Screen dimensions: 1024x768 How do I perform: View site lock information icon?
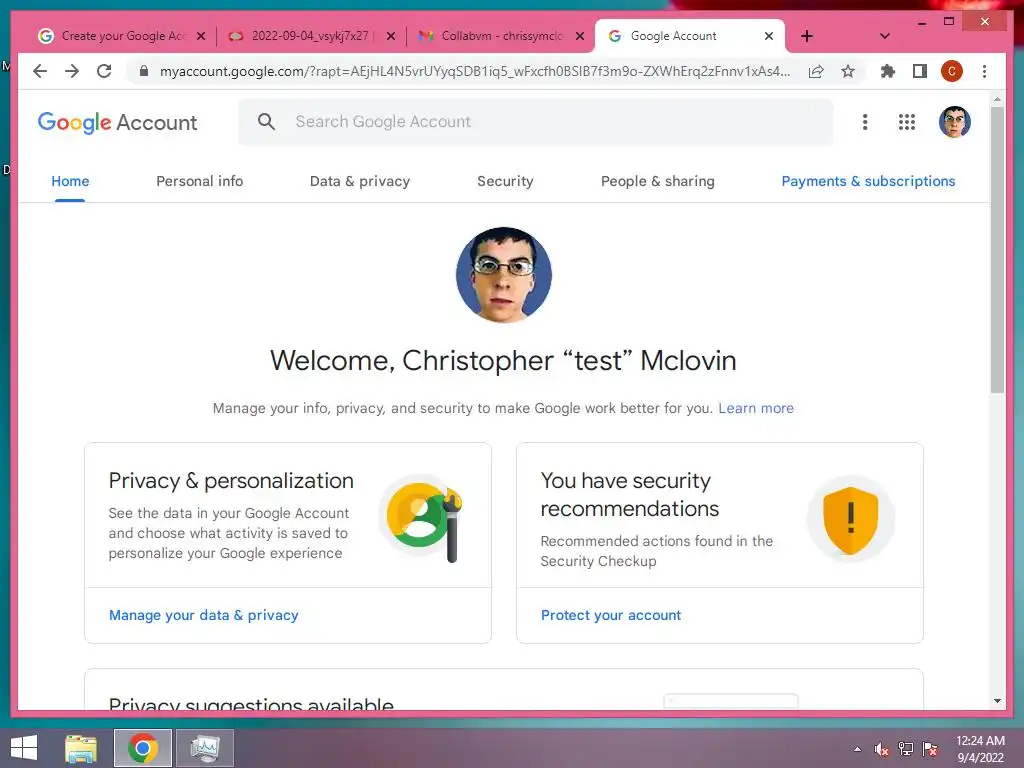[x=144, y=71]
